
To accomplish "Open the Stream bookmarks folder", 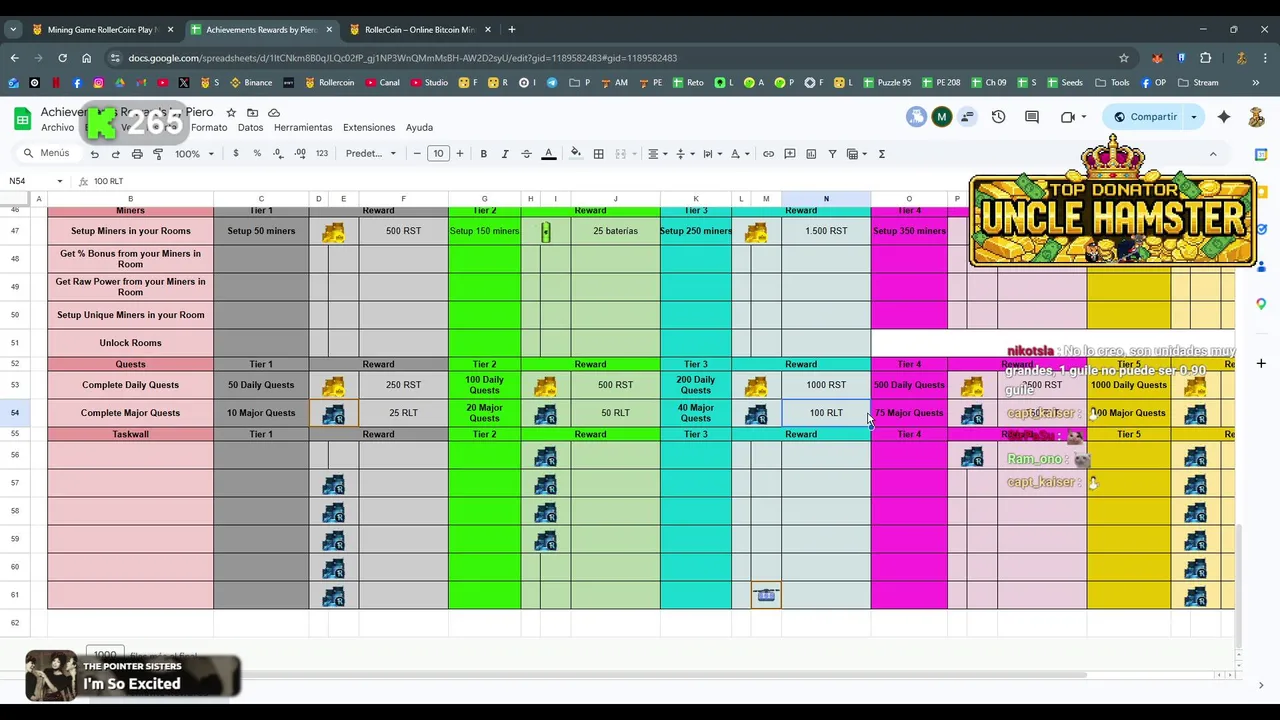I will (1198, 83).
